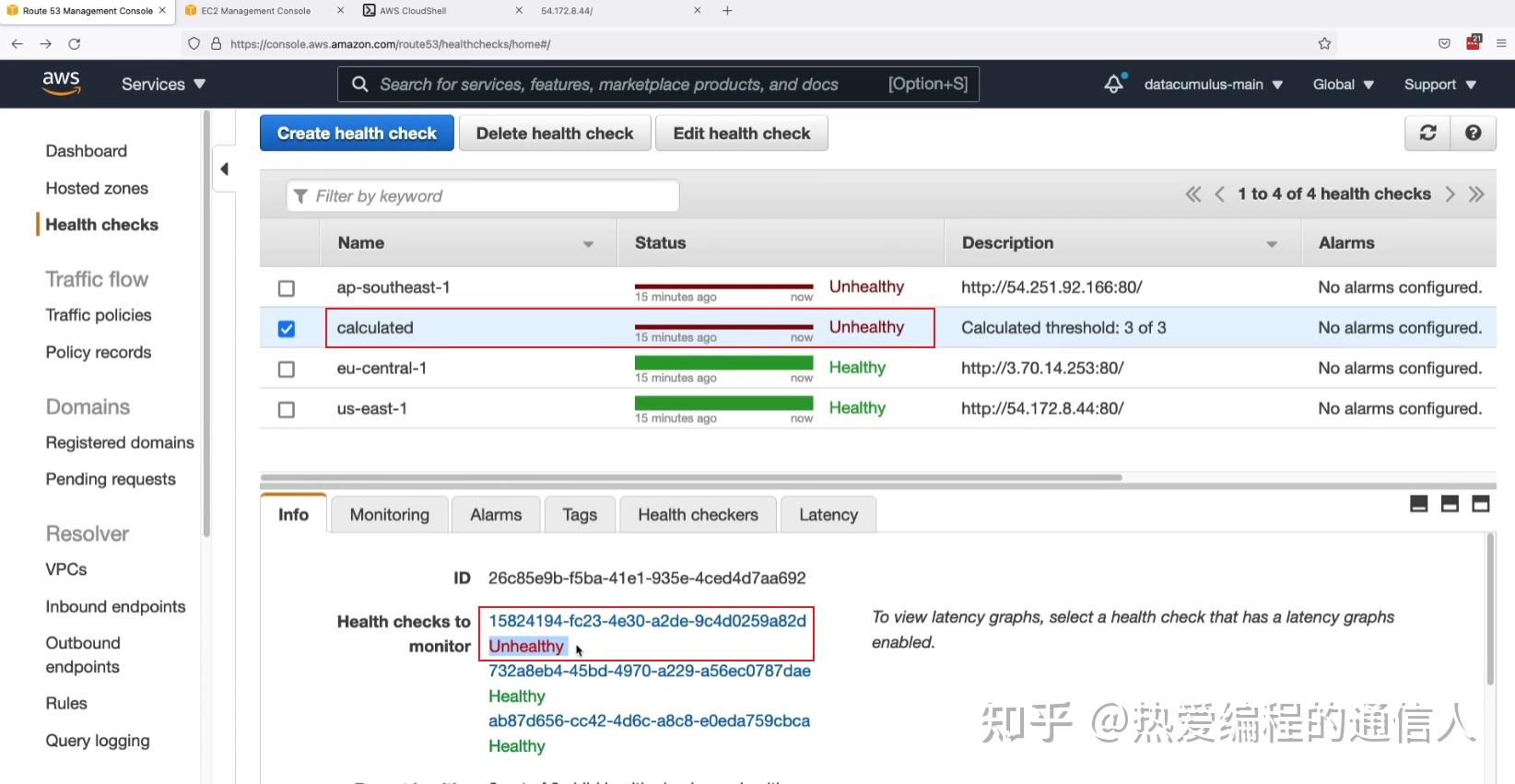Minimize the details pane layout icon
The height and width of the screenshot is (784, 1515).
[x=1419, y=504]
